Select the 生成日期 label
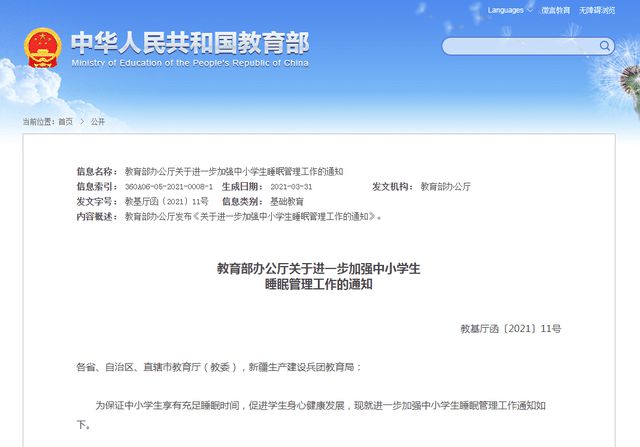 click(242, 187)
